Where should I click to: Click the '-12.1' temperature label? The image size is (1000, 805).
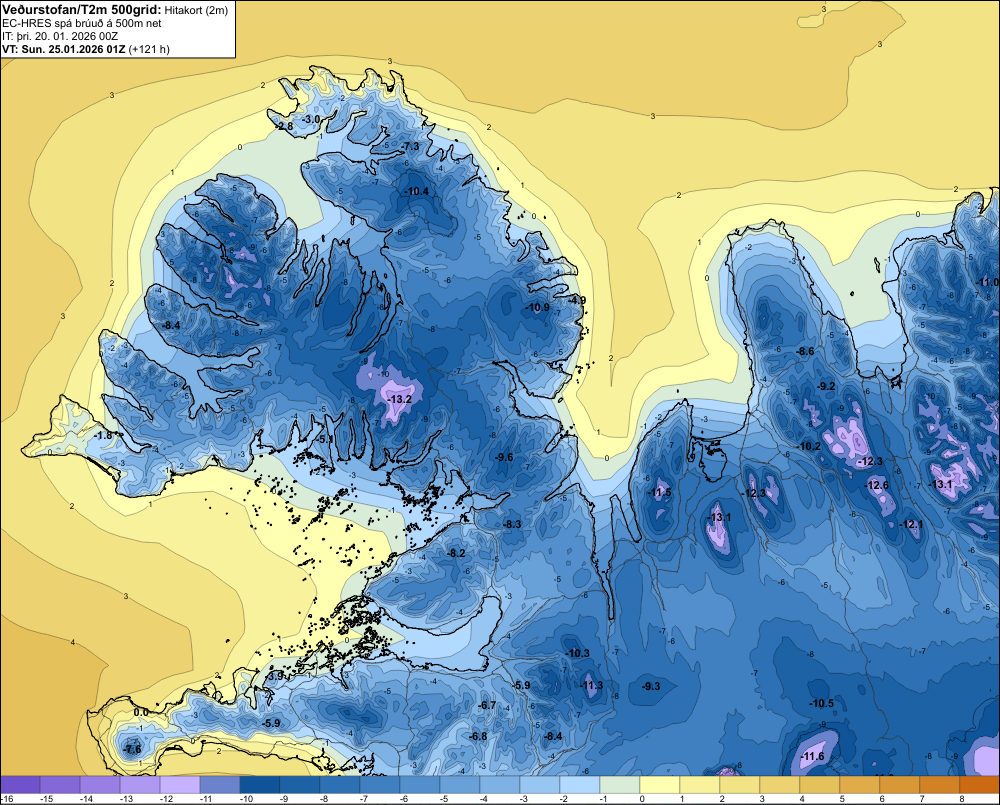(x=911, y=524)
